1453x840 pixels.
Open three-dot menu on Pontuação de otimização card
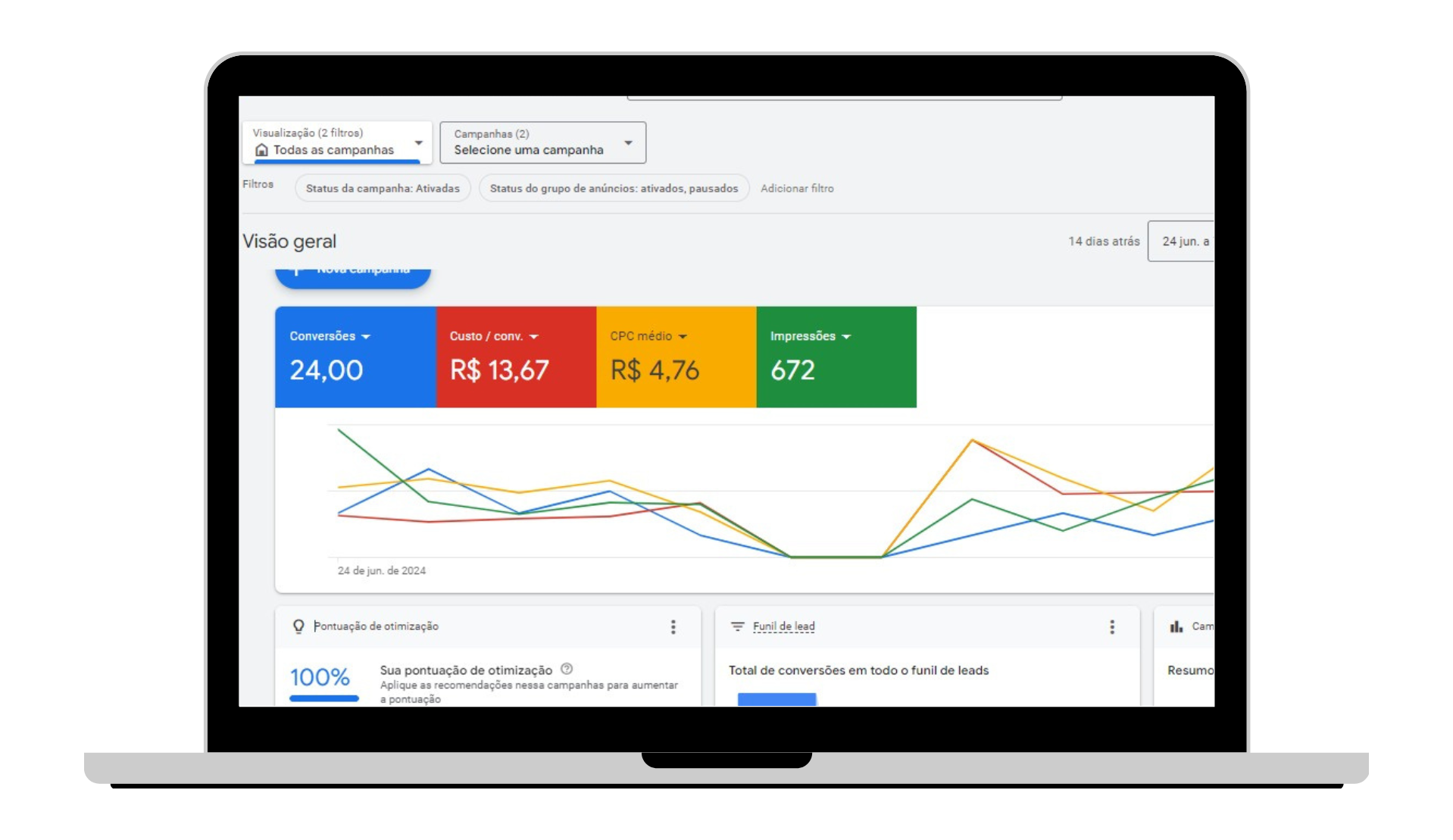pos(673,626)
